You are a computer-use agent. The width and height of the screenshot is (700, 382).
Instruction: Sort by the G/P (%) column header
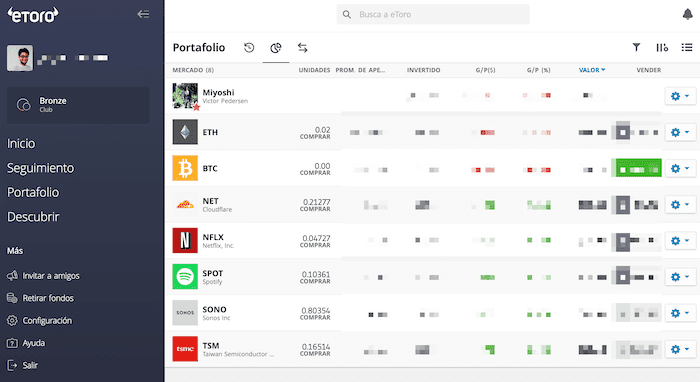point(538,70)
